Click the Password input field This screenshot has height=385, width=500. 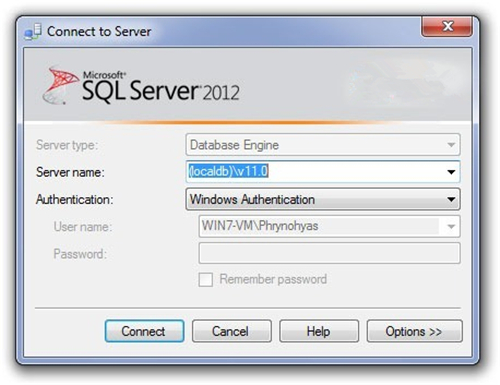tap(329, 253)
